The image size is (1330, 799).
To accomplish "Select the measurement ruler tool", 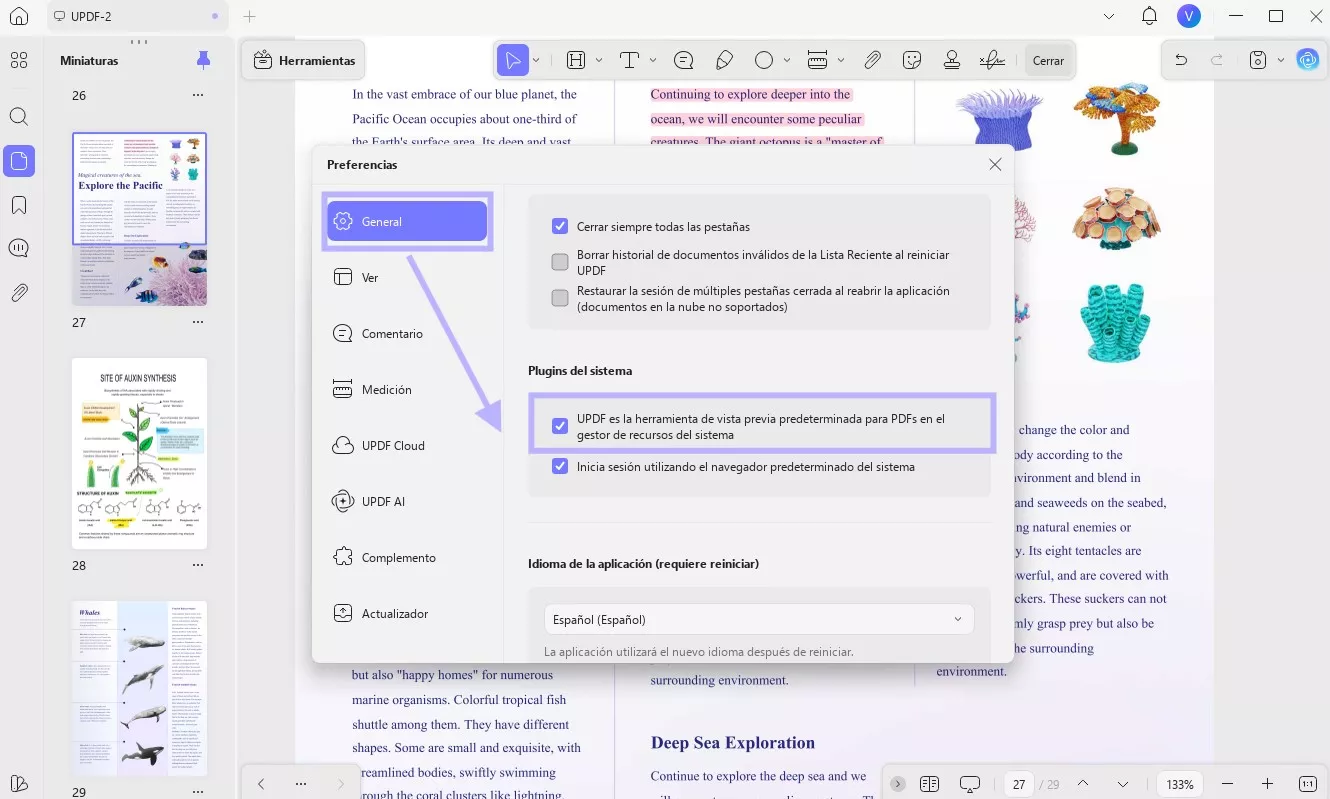I will tap(817, 61).
